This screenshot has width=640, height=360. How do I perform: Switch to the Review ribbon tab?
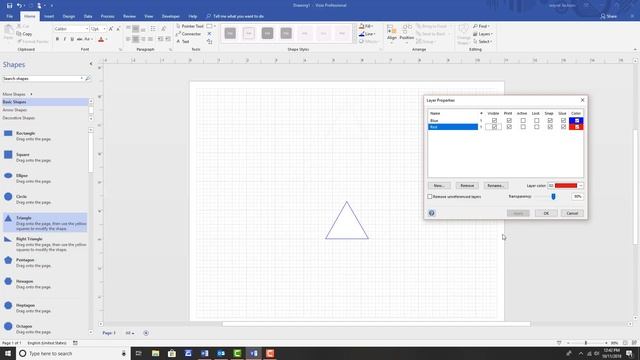(129, 16)
